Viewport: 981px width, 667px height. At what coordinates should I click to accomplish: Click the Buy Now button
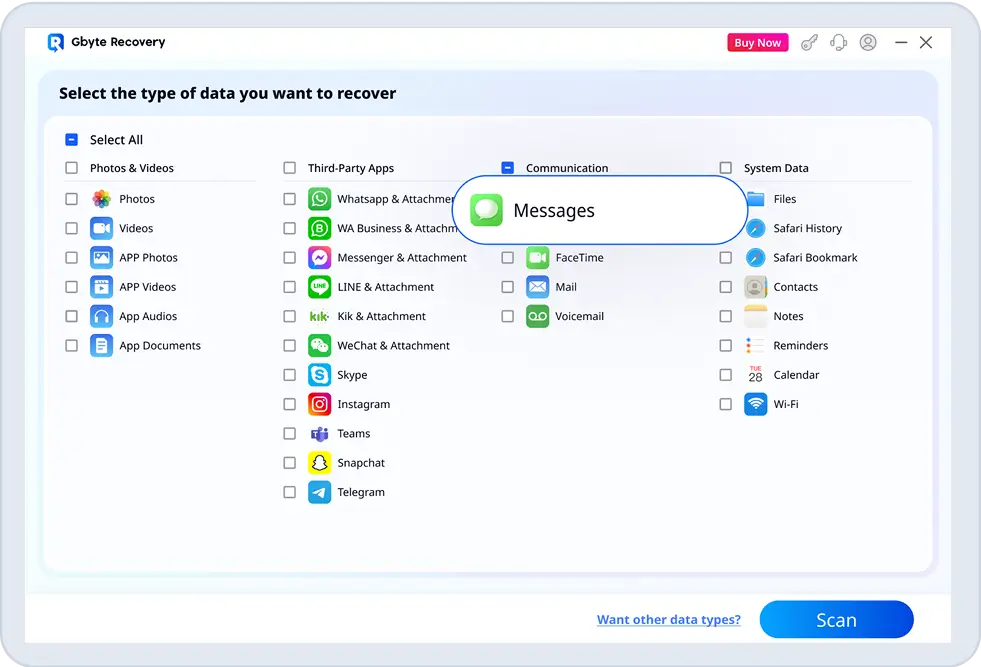(758, 43)
